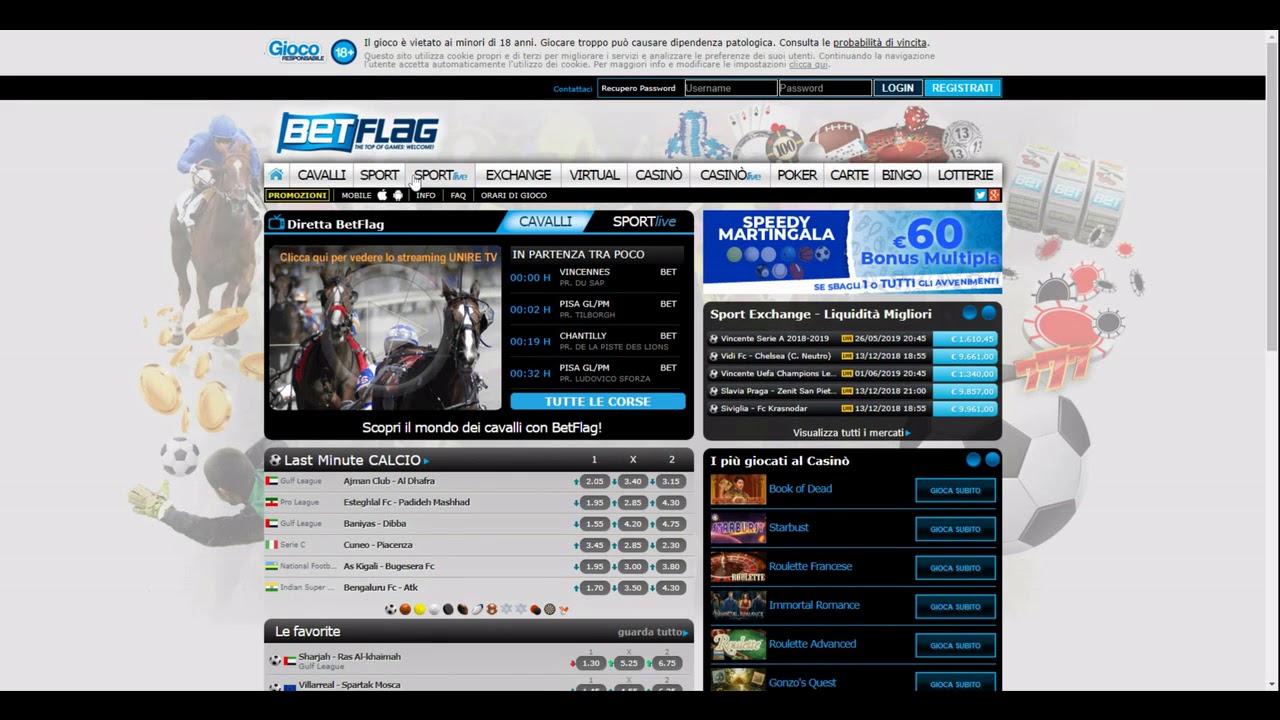Click the Gioco Responsabile logo
This screenshot has width=1280, height=720.
point(295,51)
